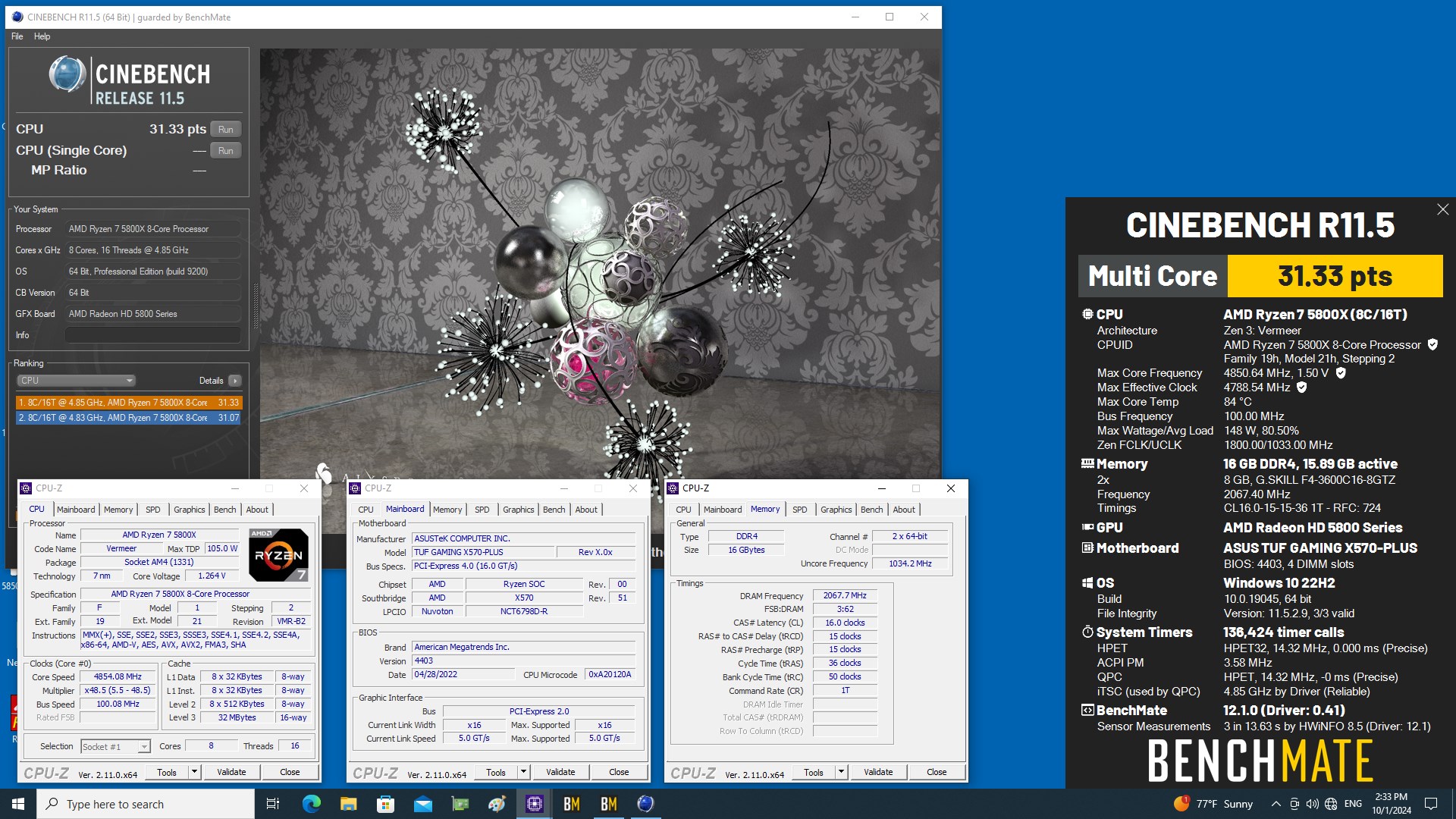The width and height of the screenshot is (1456, 819).
Task: Open the Windows Start menu
Action: click(18, 804)
